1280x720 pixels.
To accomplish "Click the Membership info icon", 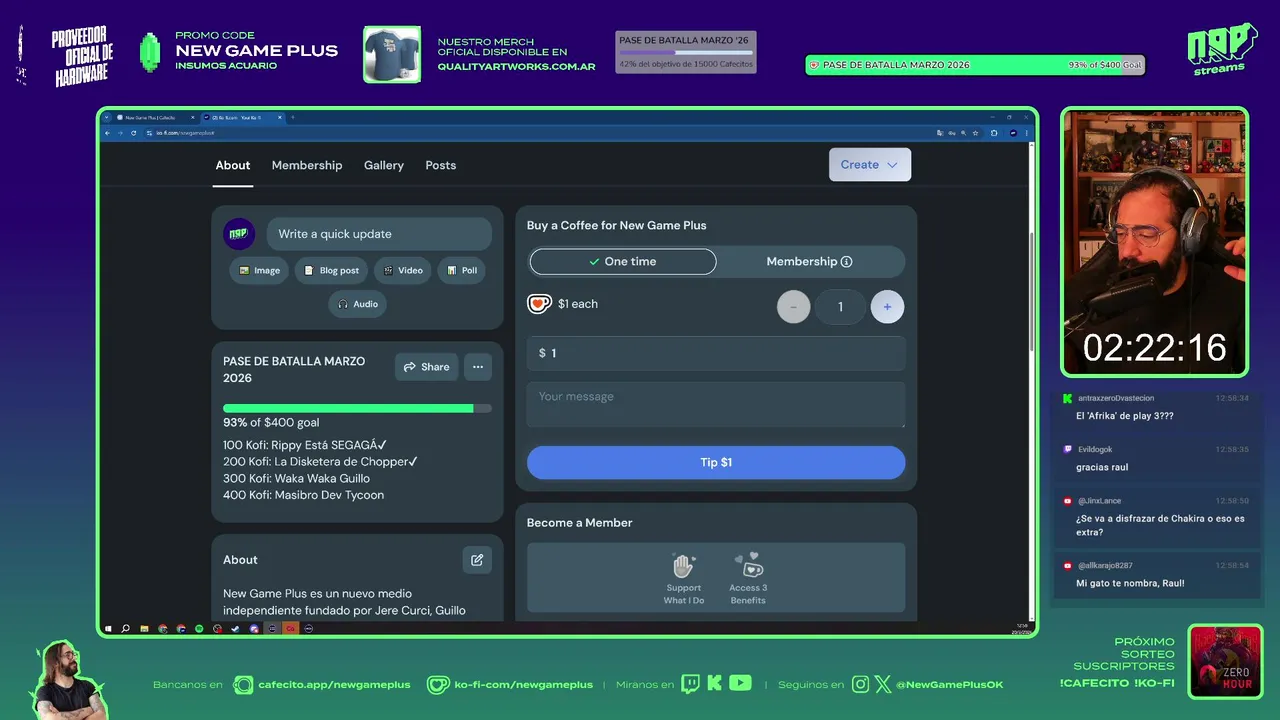I will [x=847, y=262].
